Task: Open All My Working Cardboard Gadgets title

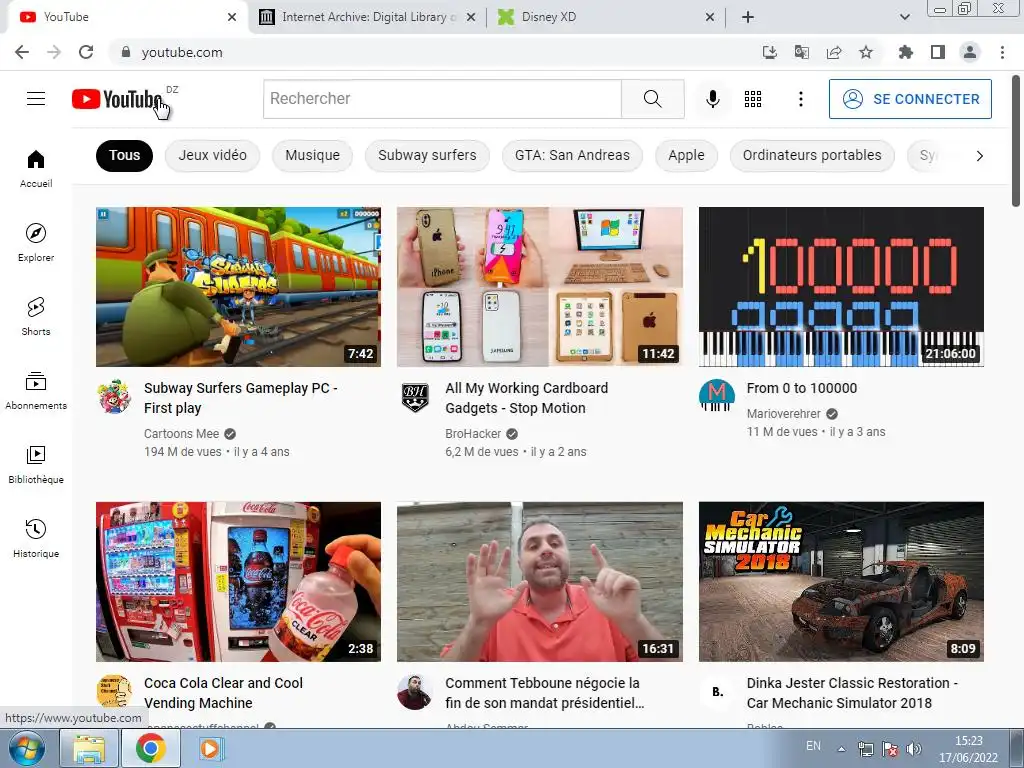Action: pyautogui.click(x=526, y=398)
